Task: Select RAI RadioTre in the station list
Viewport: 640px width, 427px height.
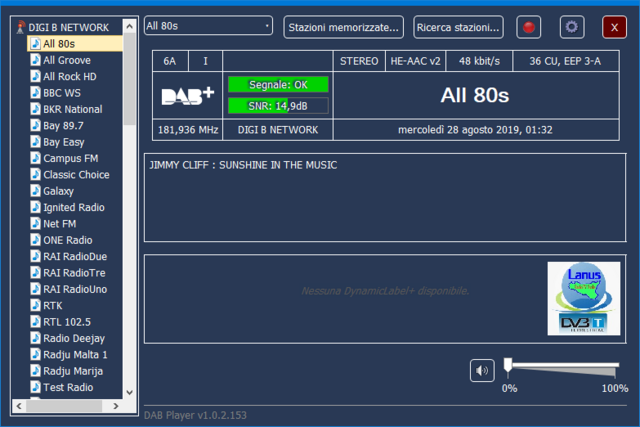Action: point(74,273)
